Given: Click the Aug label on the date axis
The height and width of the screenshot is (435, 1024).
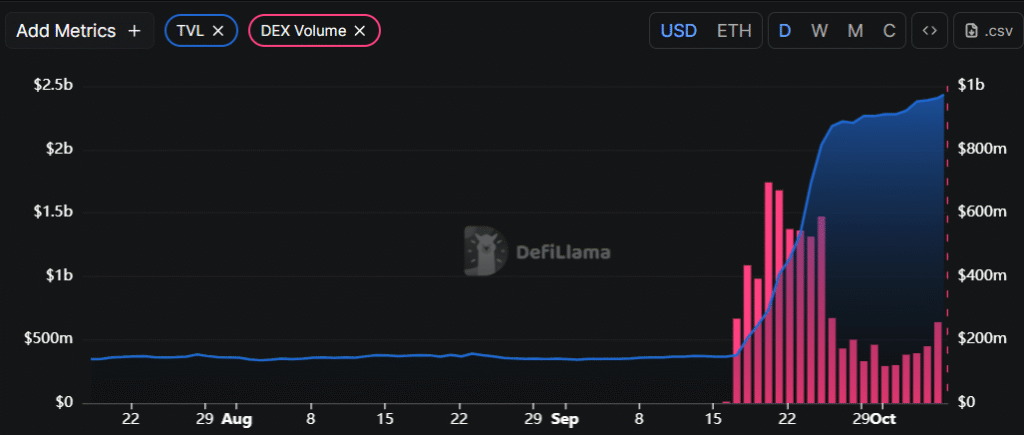Looking at the screenshot, I should pos(237,420).
